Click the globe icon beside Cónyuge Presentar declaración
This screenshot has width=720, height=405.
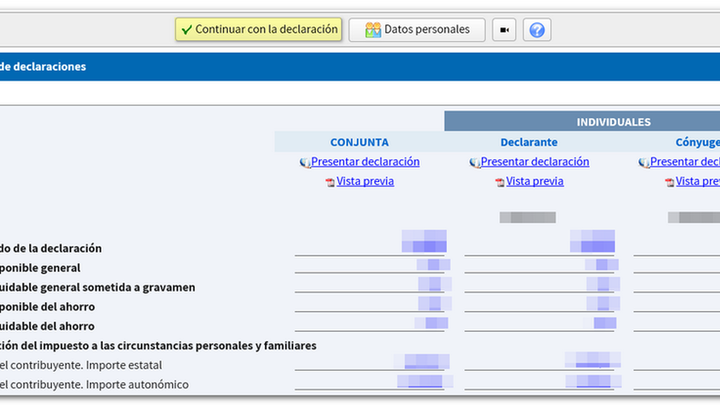[x=644, y=163]
